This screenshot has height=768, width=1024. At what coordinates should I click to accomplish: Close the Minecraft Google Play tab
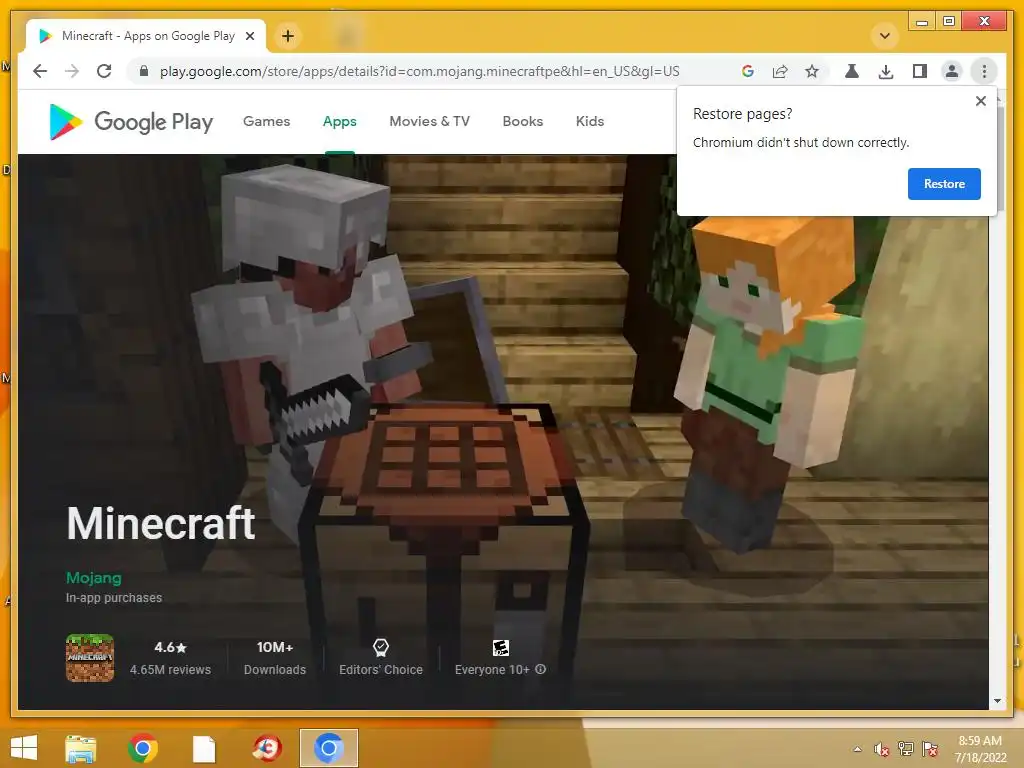(249, 36)
